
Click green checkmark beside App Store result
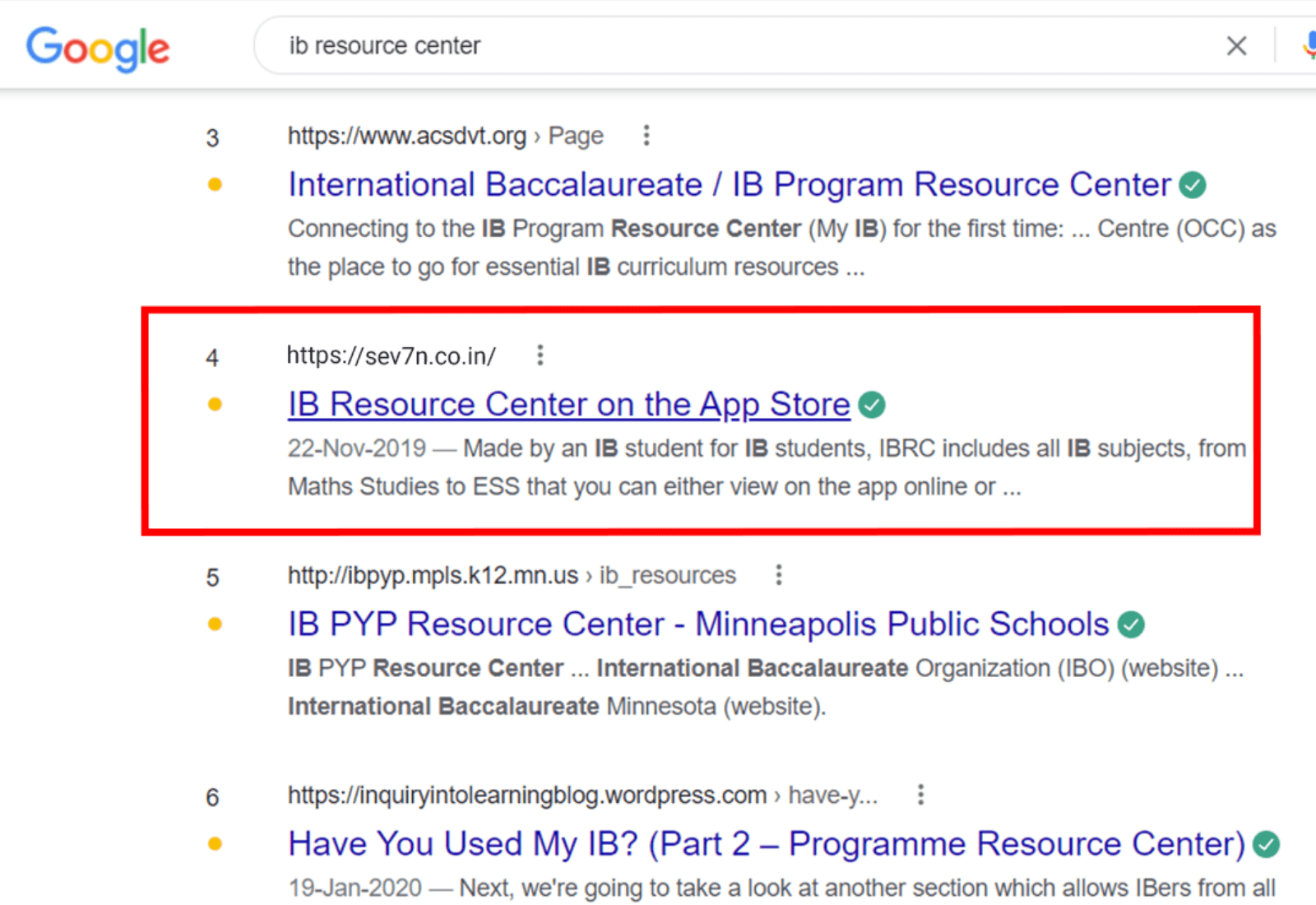coord(871,406)
